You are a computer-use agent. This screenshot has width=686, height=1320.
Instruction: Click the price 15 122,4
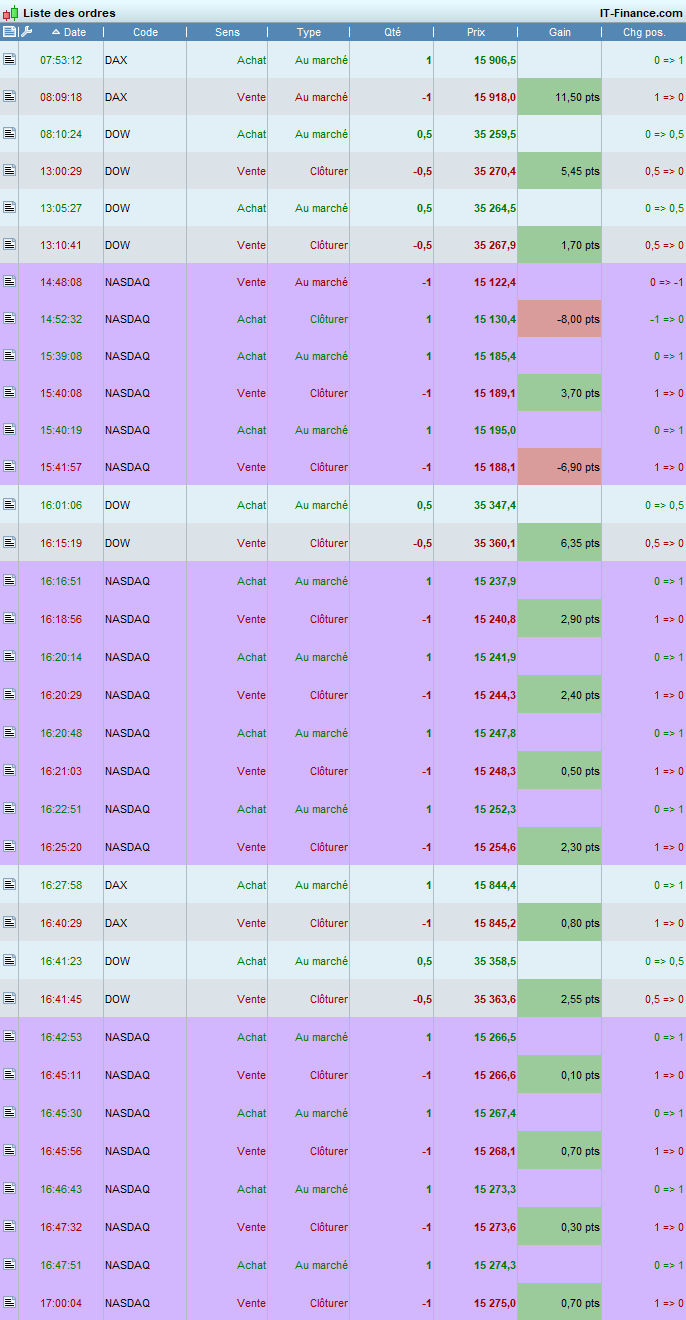pos(495,282)
